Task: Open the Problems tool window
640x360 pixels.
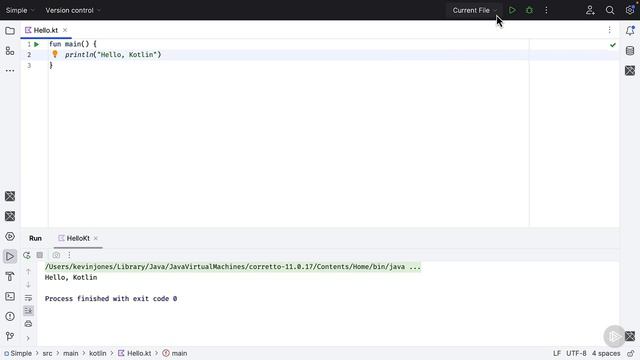Action: [10, 316]
